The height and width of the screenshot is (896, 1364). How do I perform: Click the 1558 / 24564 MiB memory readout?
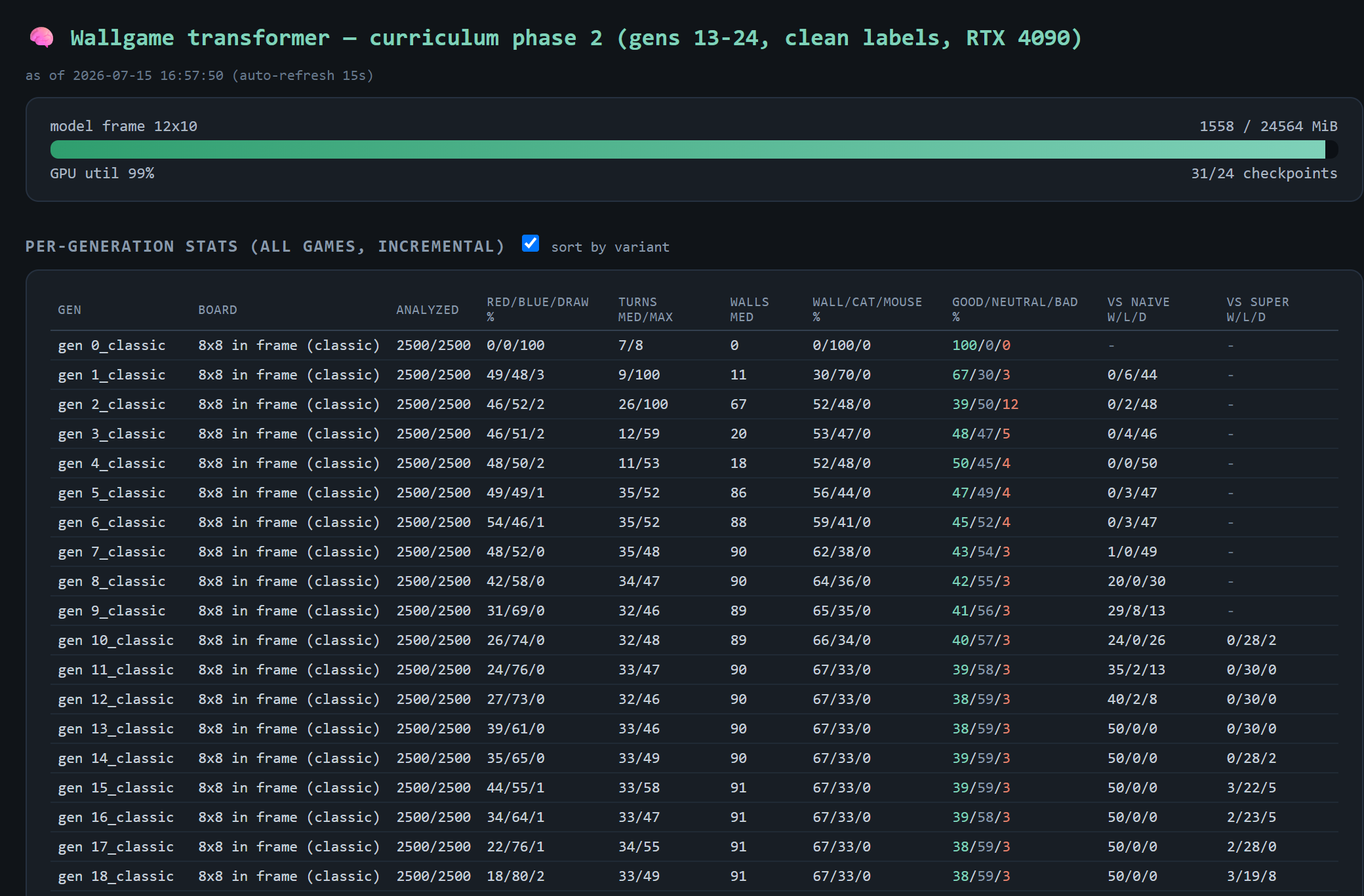click(x=1268, y=126)
